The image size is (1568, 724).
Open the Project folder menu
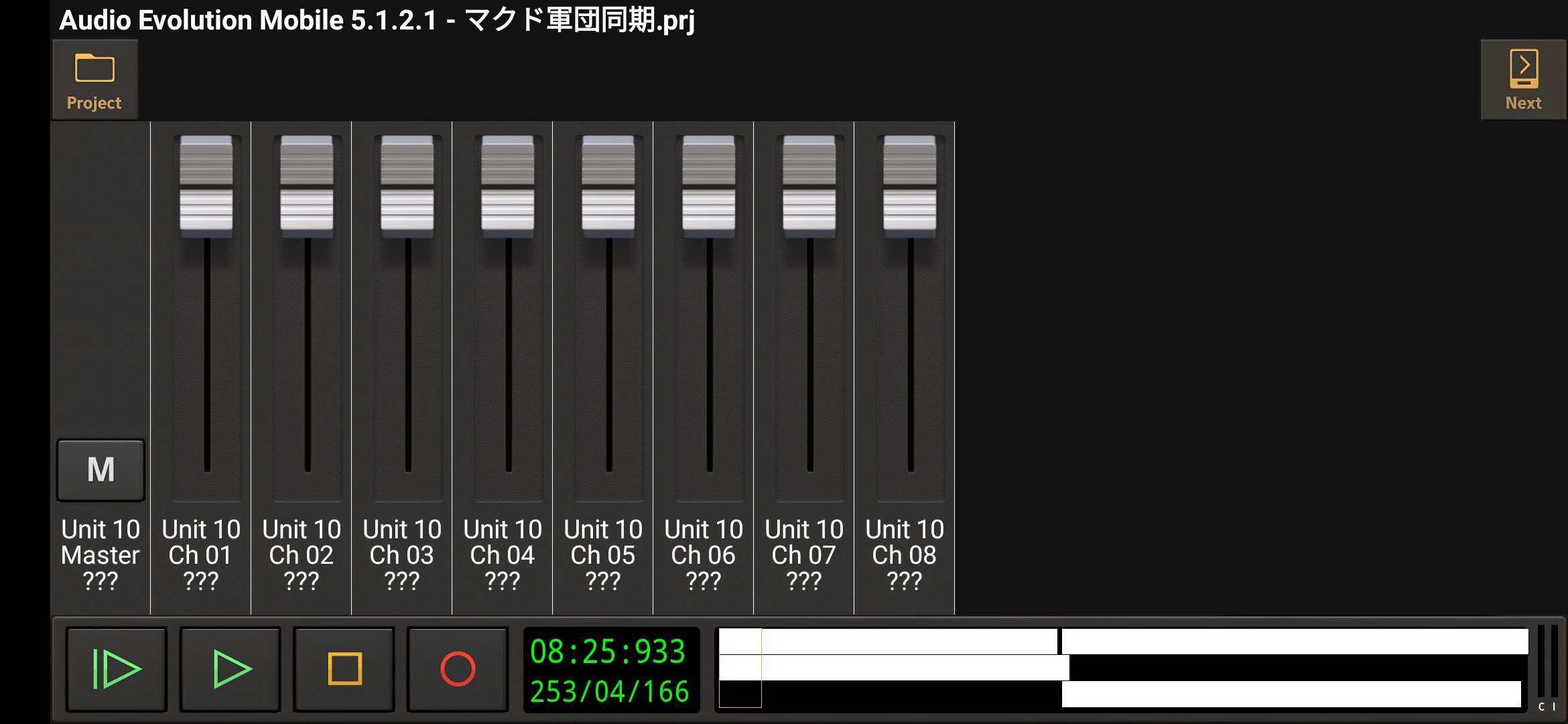click(94, 80)
